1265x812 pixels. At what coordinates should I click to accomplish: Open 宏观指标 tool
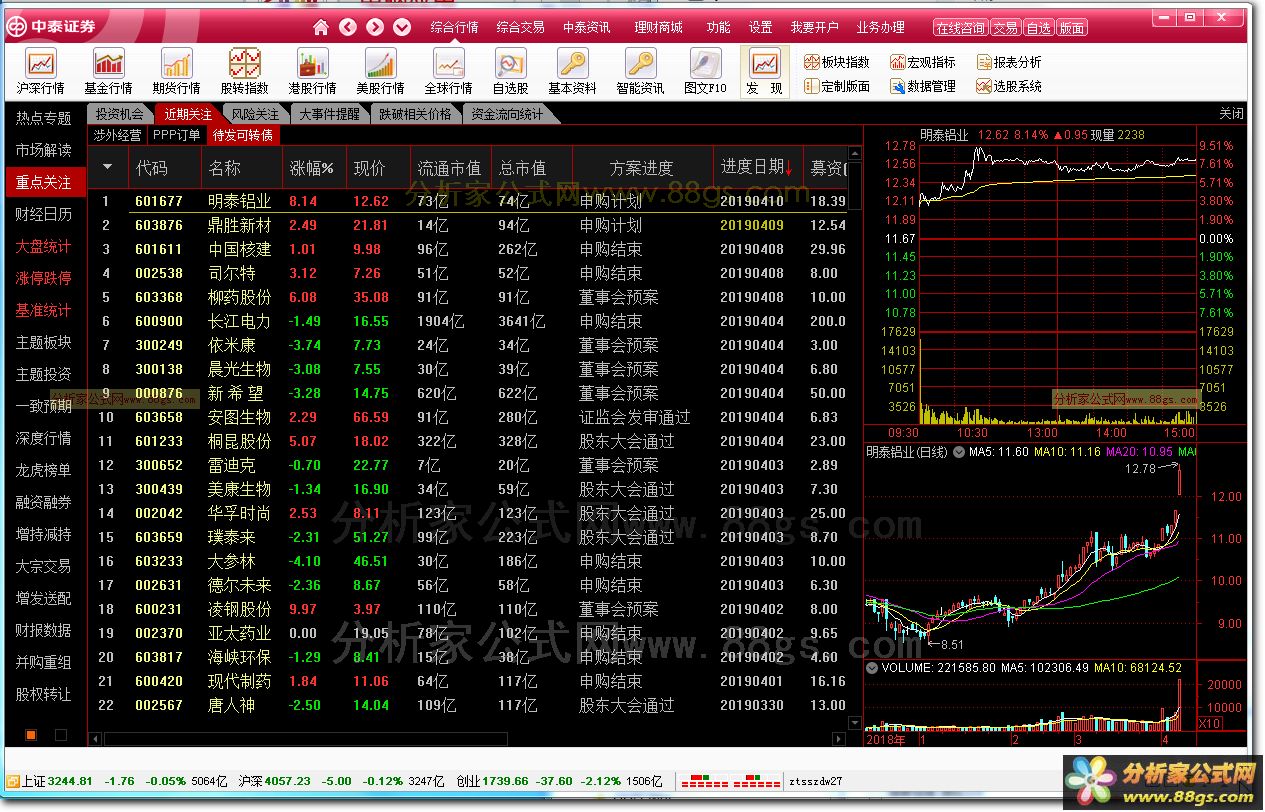tap(923, 62)
